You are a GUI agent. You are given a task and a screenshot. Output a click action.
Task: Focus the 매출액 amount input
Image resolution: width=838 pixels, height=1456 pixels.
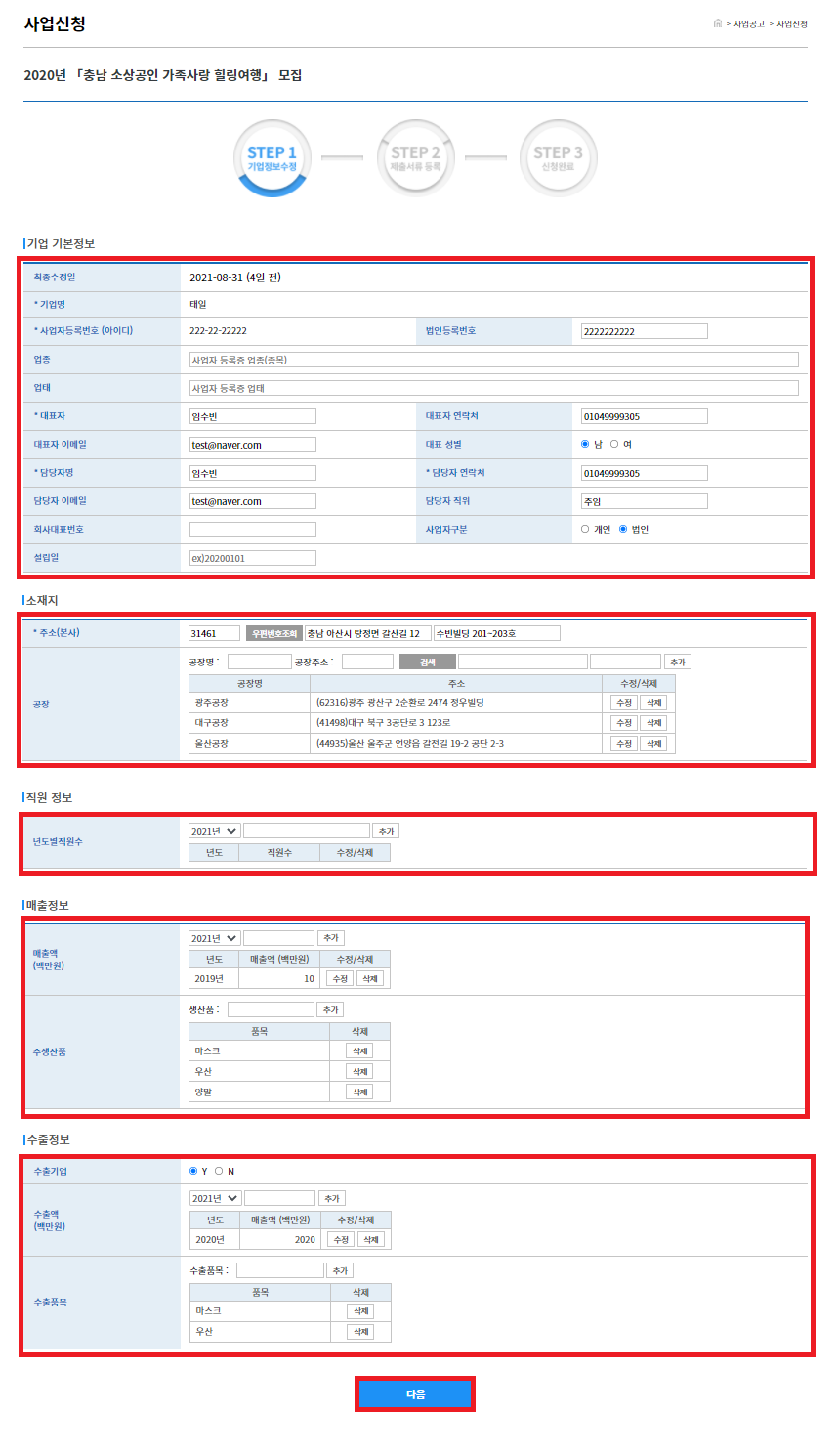[x=279, y=938]
